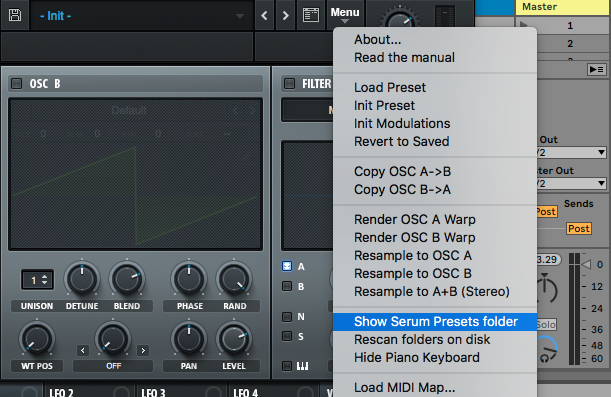Select previous warp mode left arrow

pyautogui.click(x=83, y=350)
